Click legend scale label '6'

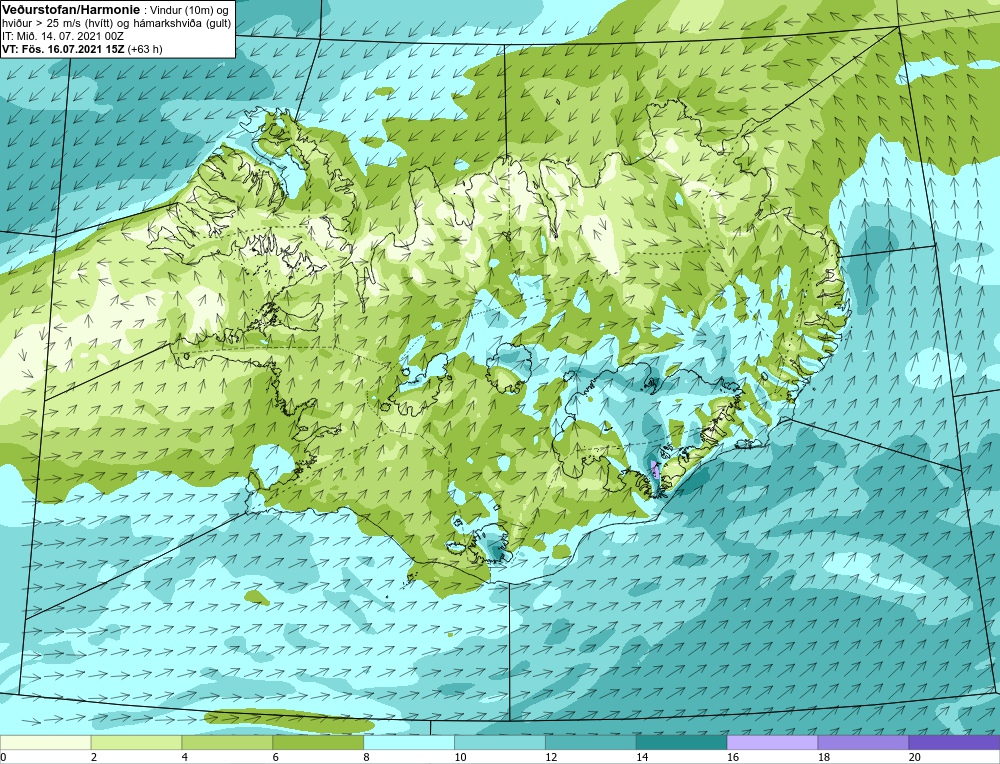pyautogui.click(x=276, y=757)
